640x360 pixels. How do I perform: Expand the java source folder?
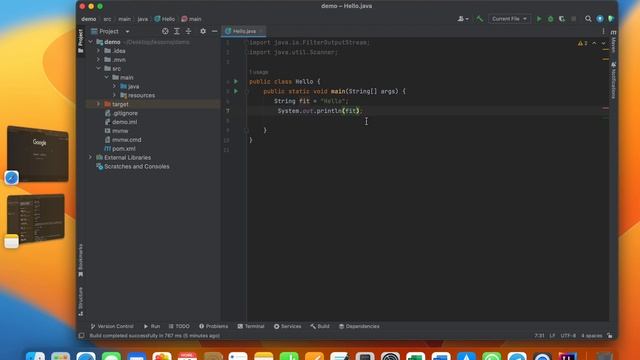point(114,87)
